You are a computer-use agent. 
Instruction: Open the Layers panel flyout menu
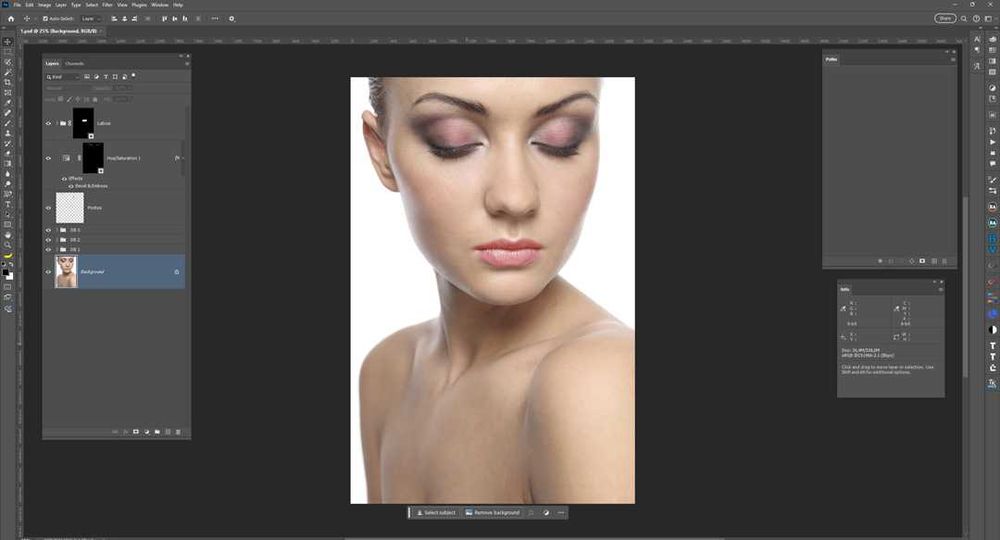click(187, 63)
